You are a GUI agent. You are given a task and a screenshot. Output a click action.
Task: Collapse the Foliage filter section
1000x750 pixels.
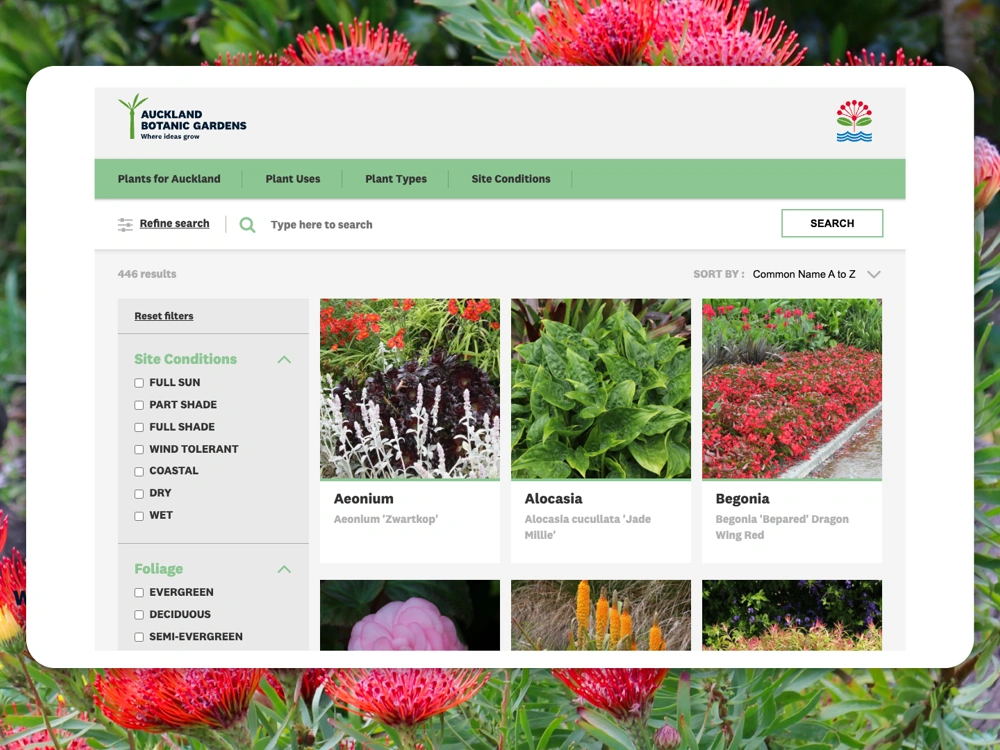[284, 569]
